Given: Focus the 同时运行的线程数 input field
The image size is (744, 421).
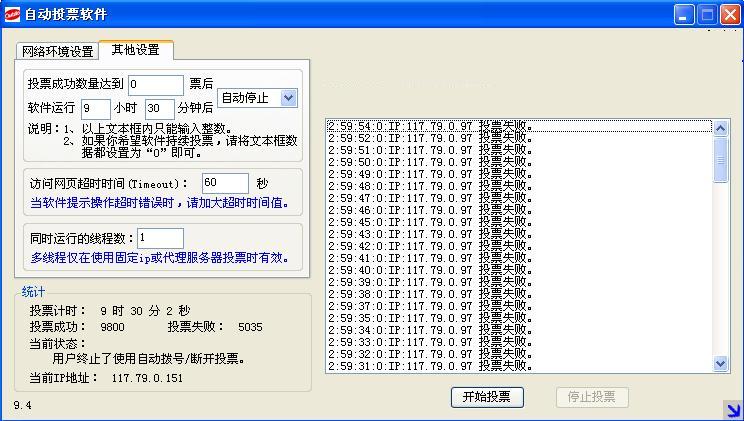Looking at the screenshot, I should tap(160, 238).
